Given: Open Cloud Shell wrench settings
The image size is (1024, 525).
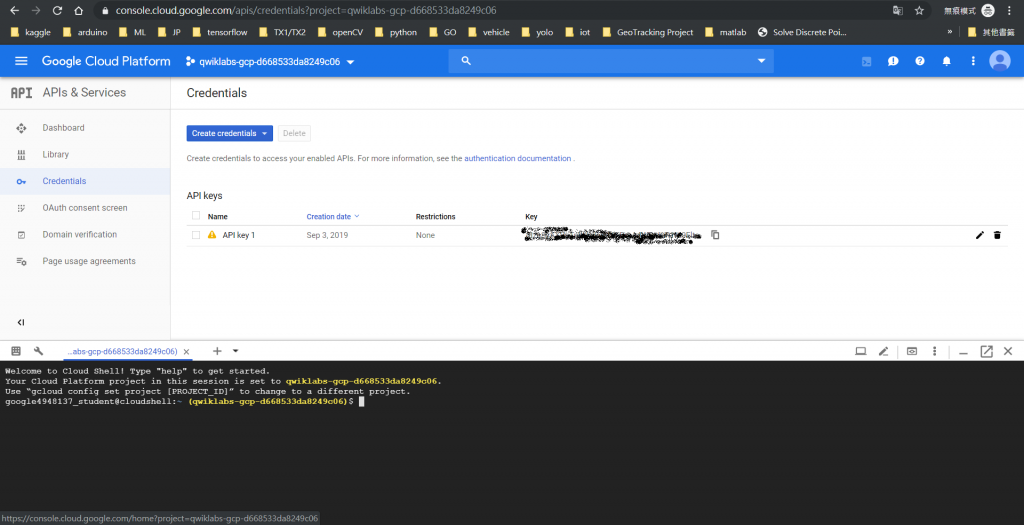Looking at the screenshot, I should point(39,351).
